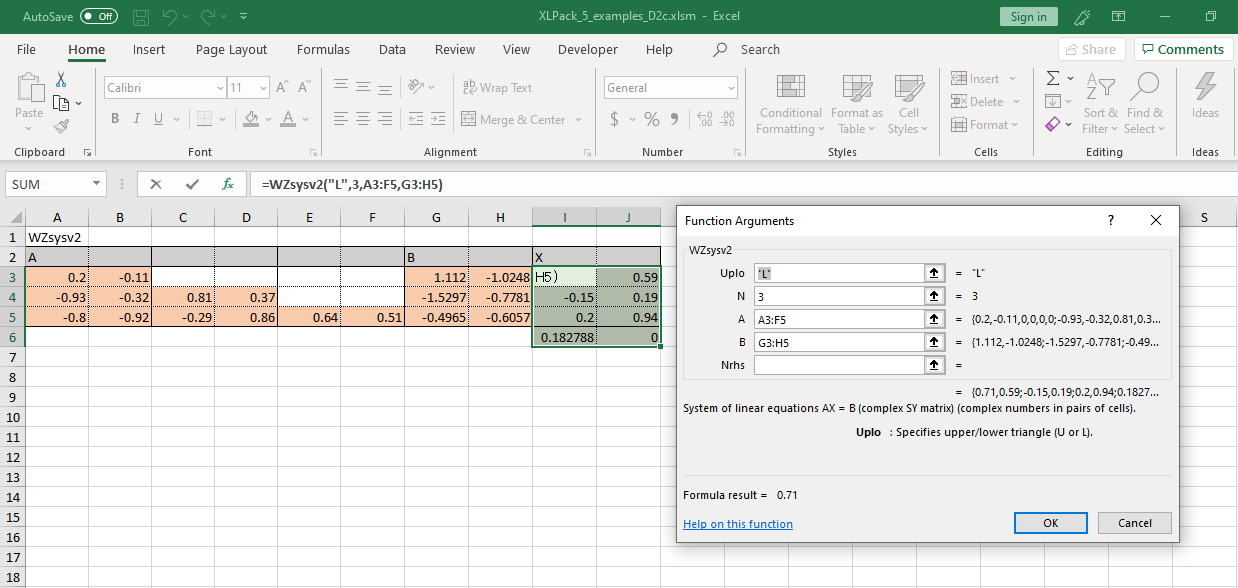Click the Paste clipboard icon

[29, 90]
